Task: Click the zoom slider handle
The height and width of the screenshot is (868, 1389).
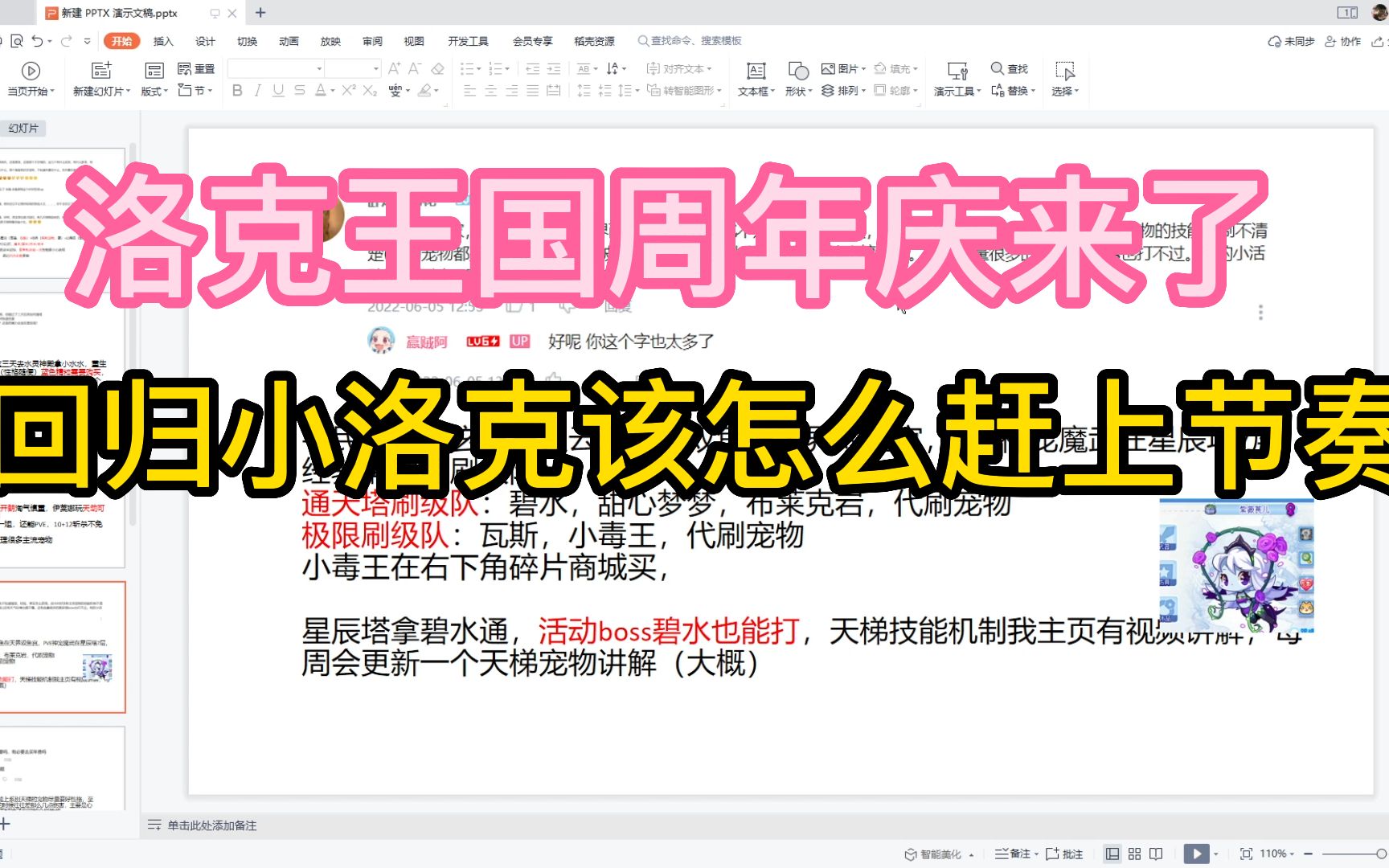Action: (x=1380, y=854)
